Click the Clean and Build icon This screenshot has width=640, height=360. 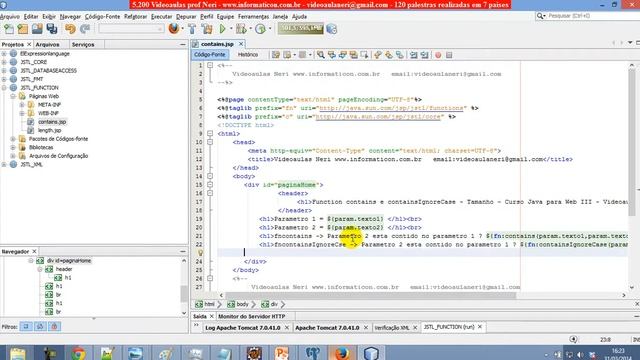click(207, 29)
